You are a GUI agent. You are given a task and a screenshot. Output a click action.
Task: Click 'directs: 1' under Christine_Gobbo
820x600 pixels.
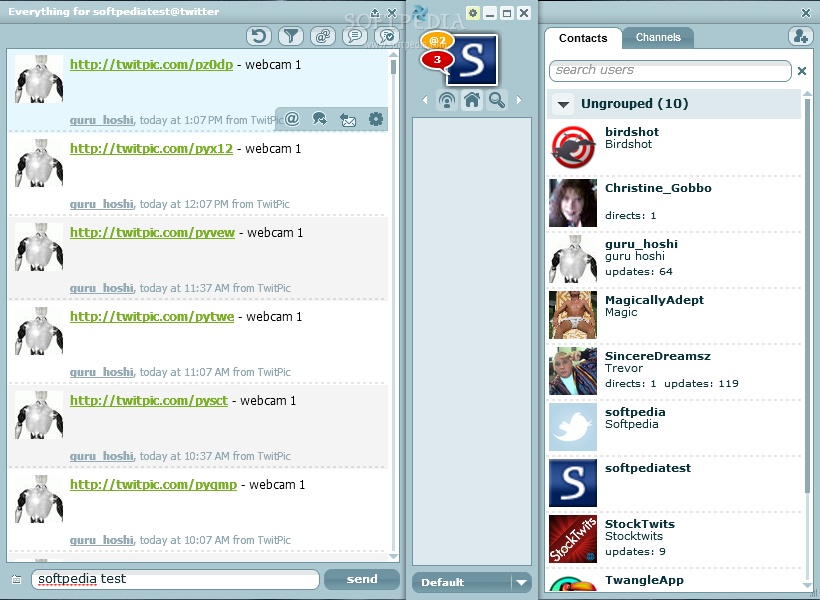(630, 216)
